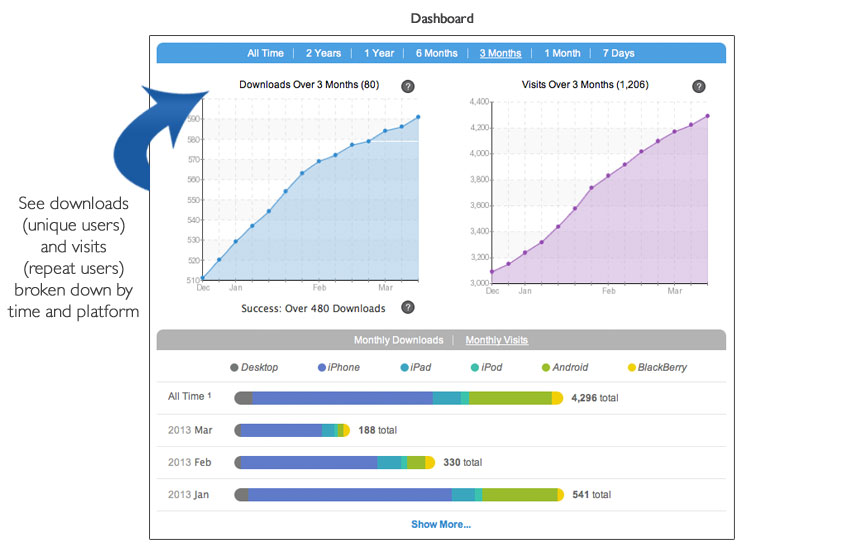856x559 pixels.
Task: Click help icon beside Visits Over 3 Months
Action: click(x=698, y=87)
